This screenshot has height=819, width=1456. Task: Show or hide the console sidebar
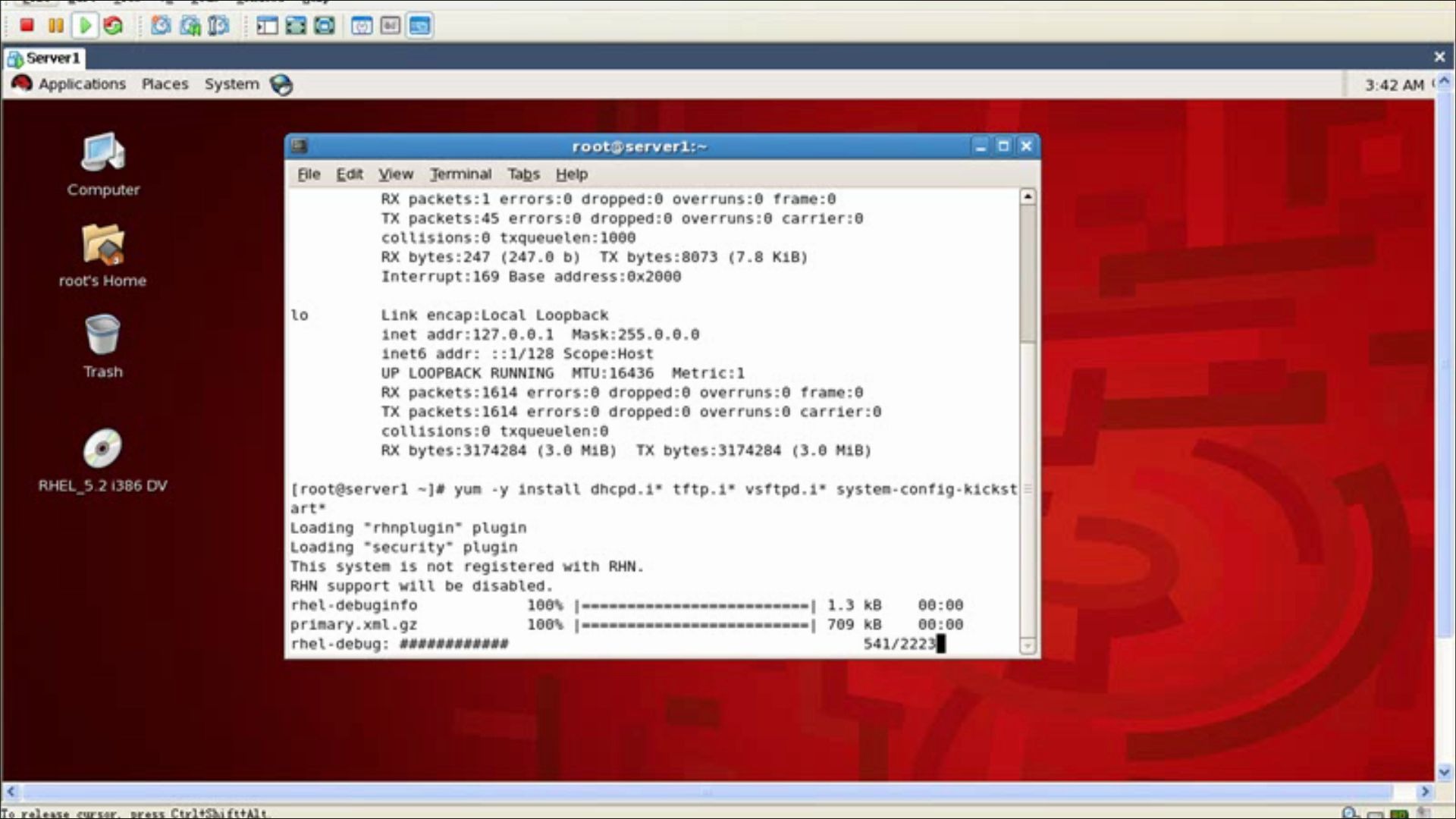click(265, 25)
